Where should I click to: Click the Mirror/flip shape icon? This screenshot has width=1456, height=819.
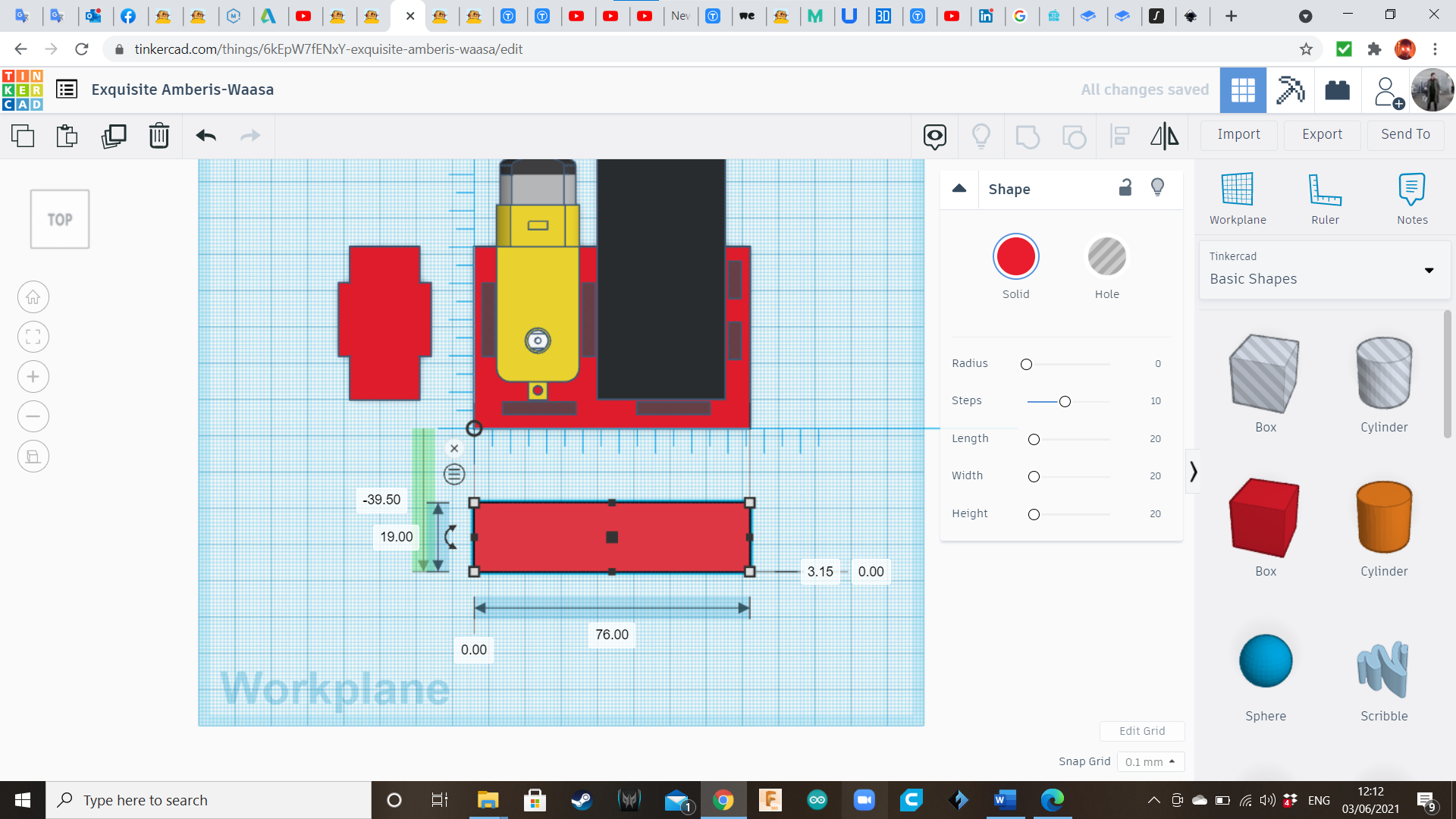click(x=1164, y=135)
